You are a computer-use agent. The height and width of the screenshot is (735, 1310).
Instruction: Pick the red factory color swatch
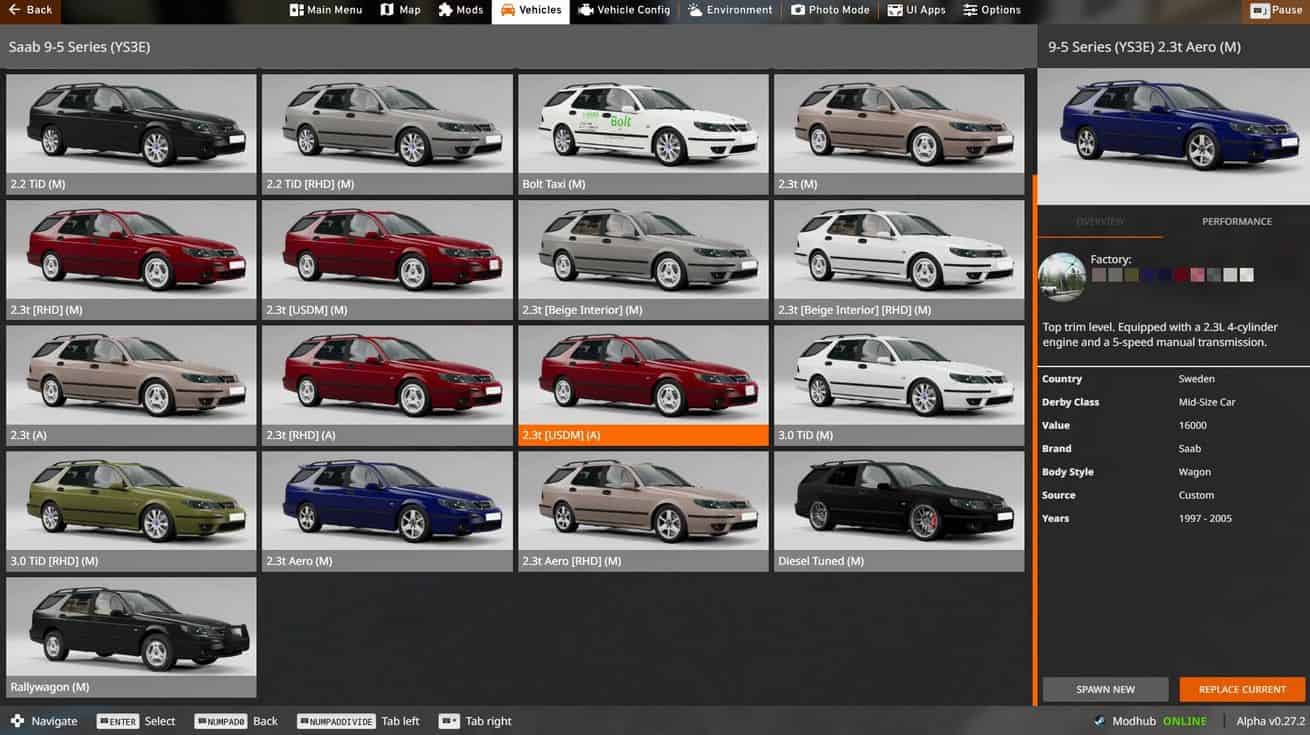[1181, 275]
